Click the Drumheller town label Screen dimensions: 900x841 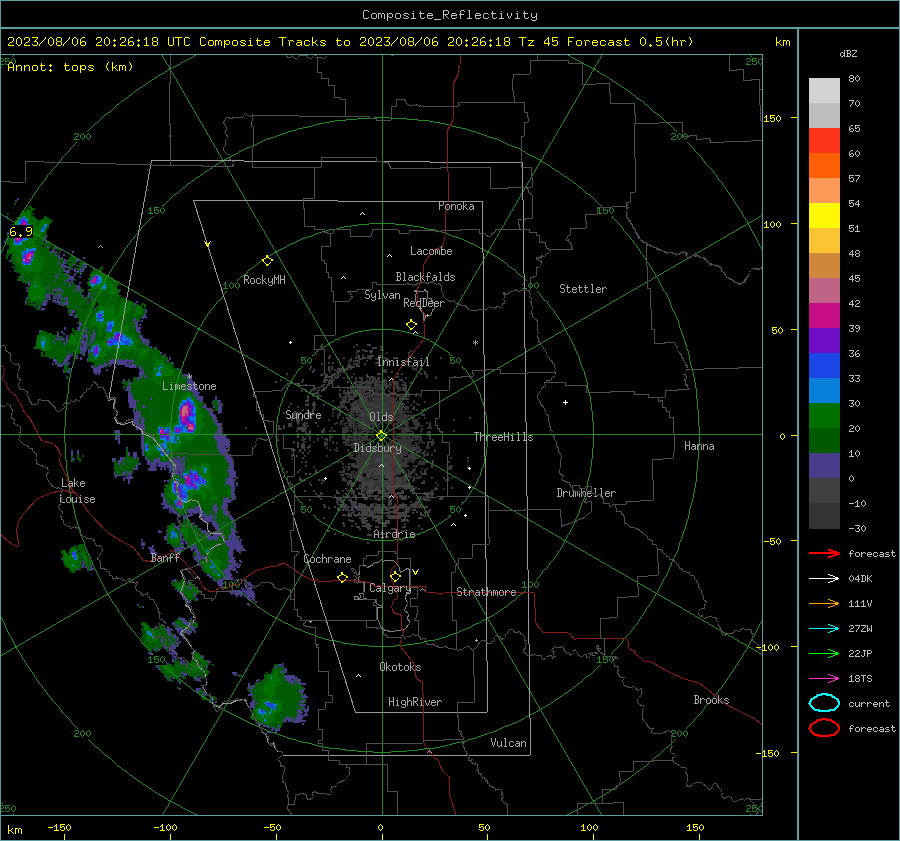586,493
